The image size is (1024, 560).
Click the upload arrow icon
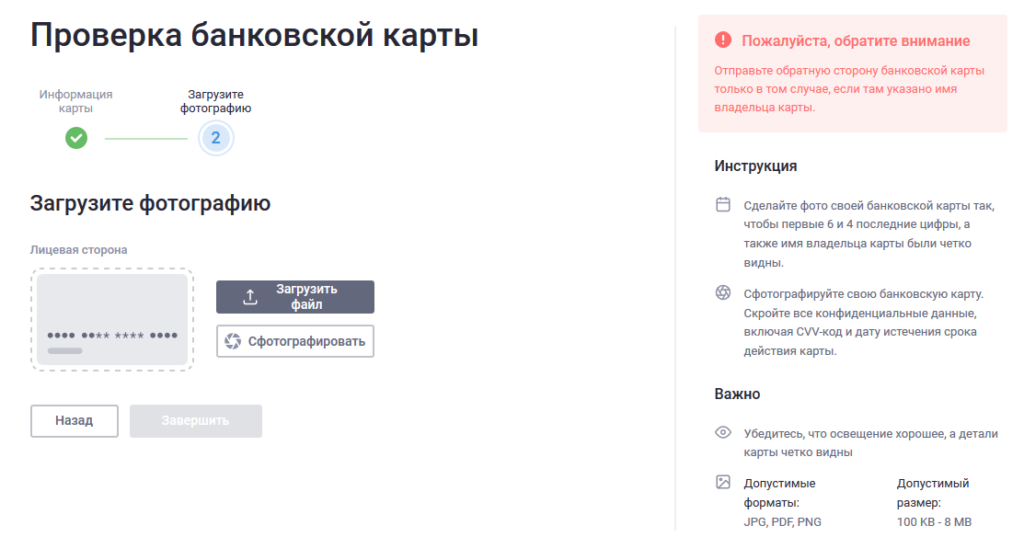(x=250, y=297)
